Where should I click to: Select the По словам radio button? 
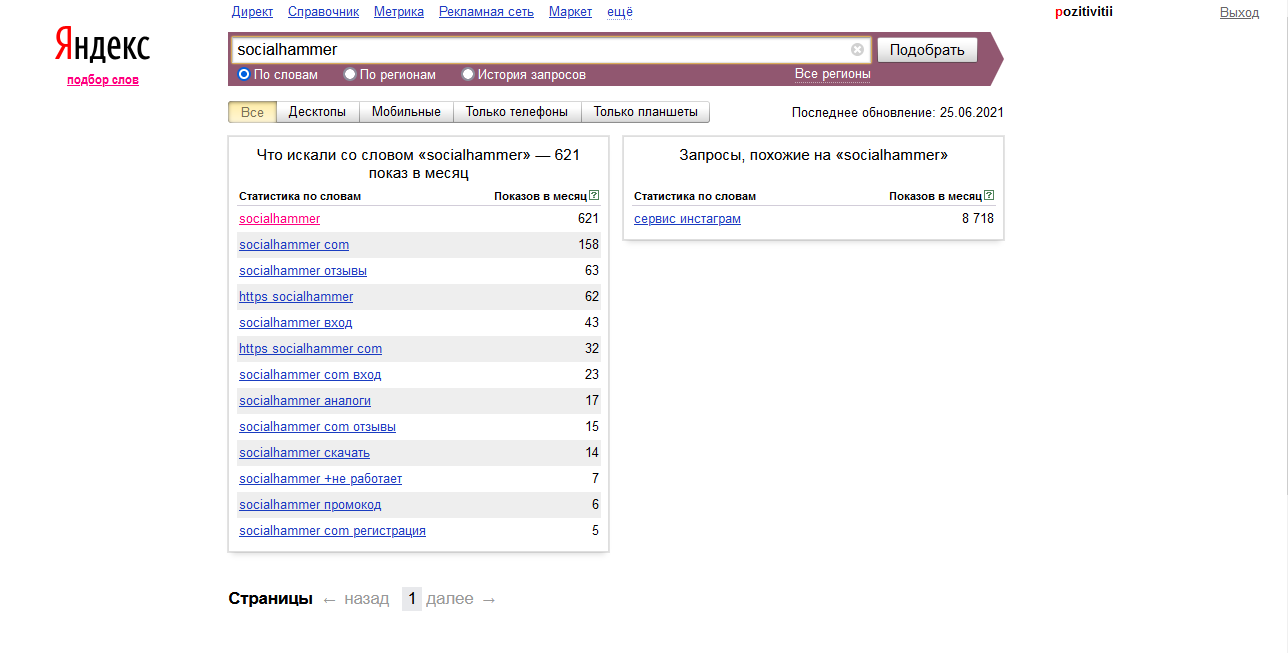tap(244, 74)
